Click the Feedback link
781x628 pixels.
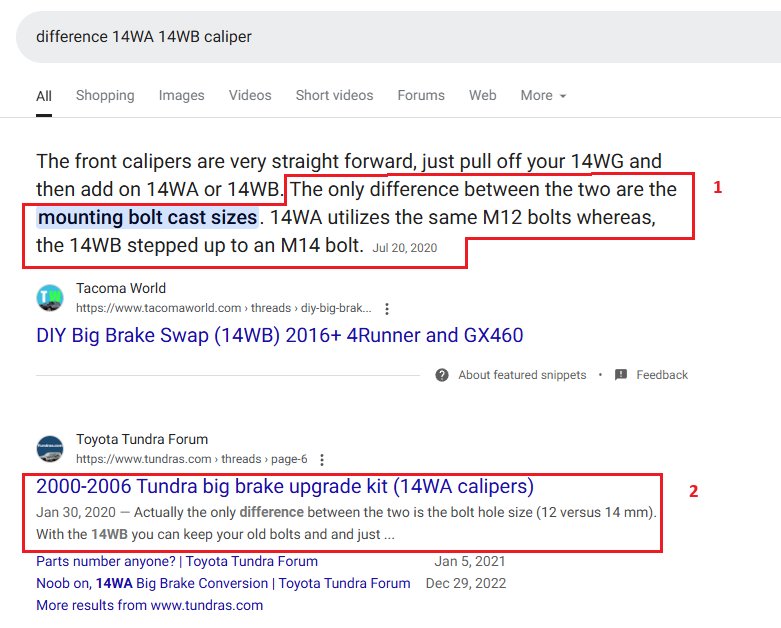point(662,375)
